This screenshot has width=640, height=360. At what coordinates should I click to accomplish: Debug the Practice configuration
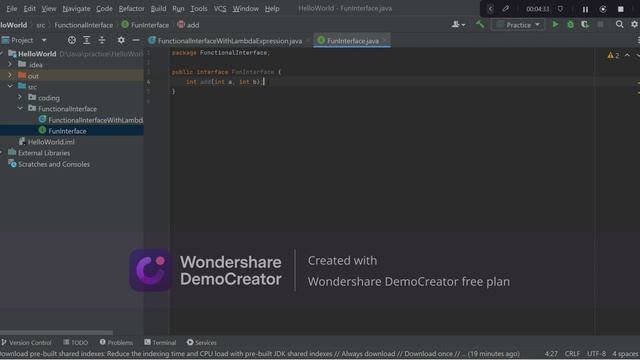(570, 25)
